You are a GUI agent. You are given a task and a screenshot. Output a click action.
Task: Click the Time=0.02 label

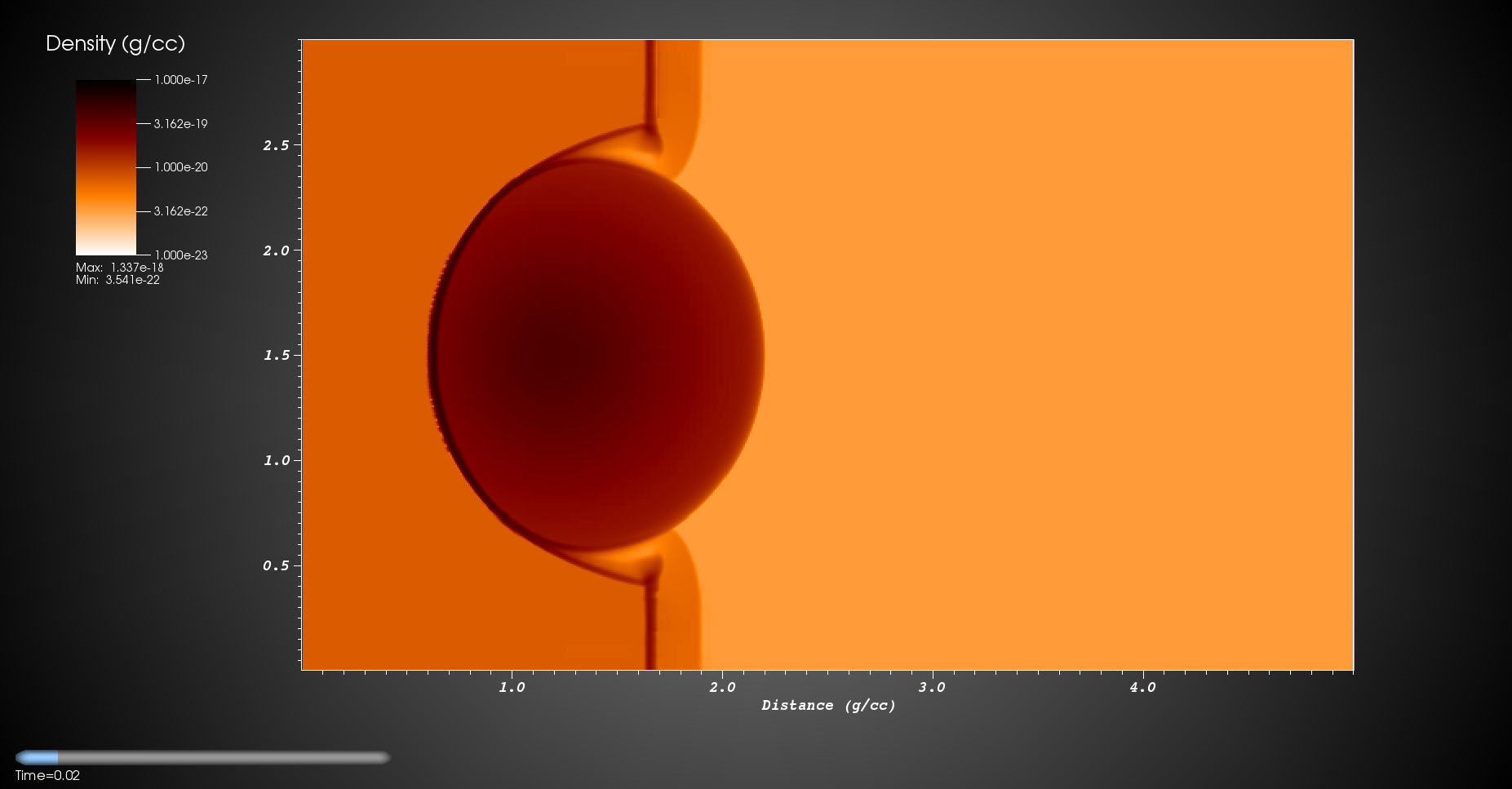point(47,776)
